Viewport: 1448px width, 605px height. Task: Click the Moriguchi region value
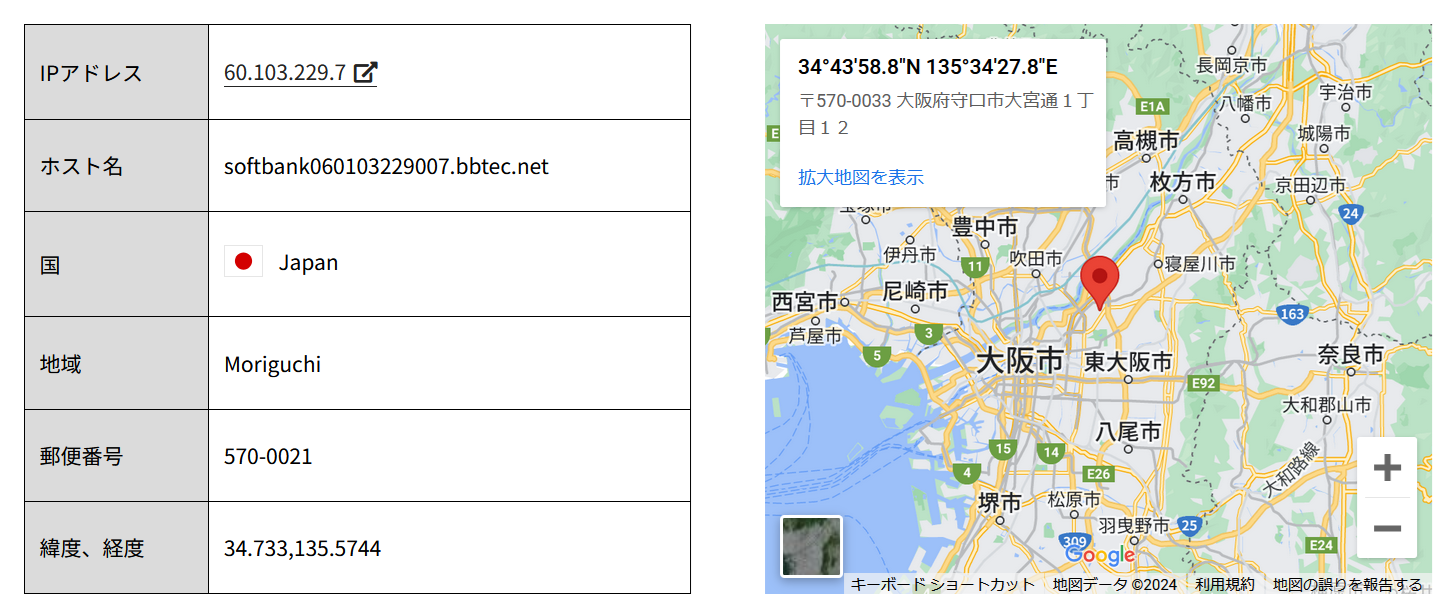click(272, 364)
